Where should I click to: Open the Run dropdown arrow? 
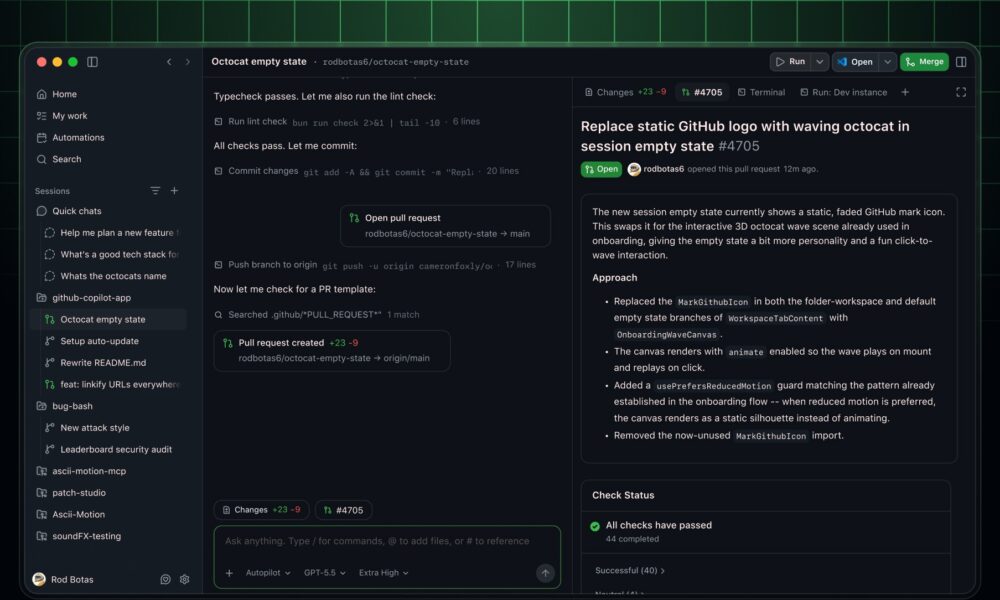click(x=820, y=62)
